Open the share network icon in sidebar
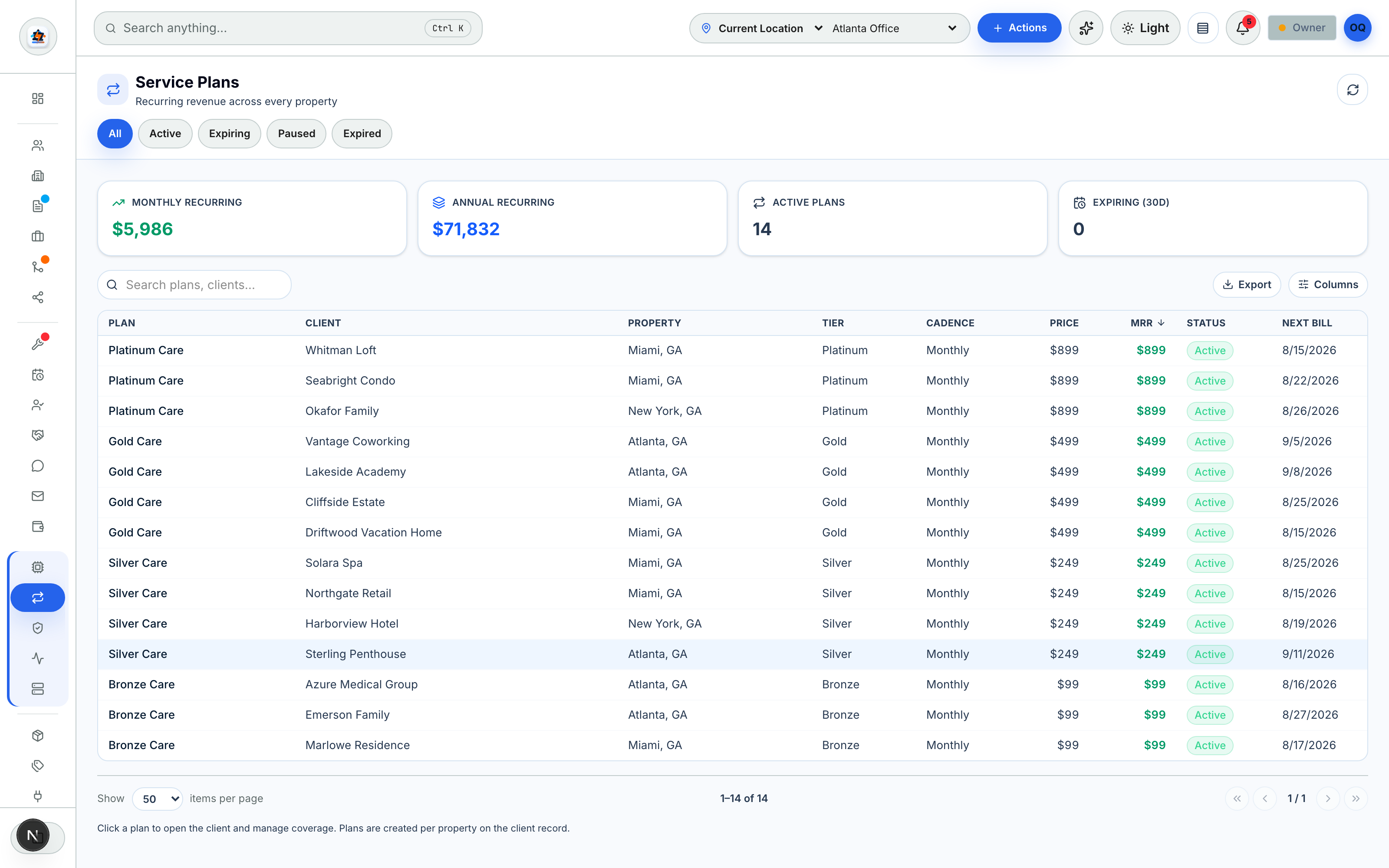Screen dimensions: 1389x868 coord(38,297)
